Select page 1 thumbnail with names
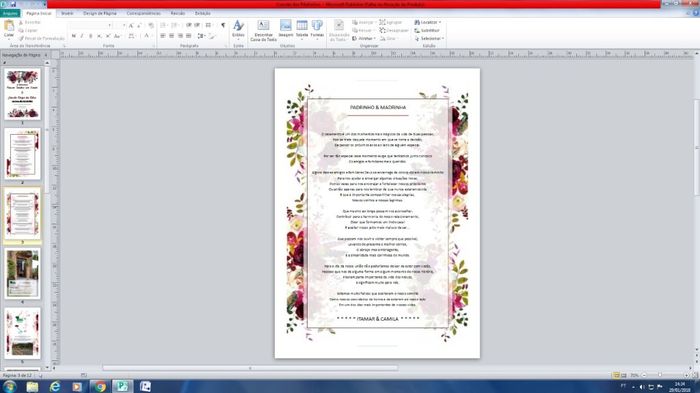Image resolution: width=700 pixels, height=393 pixels. pos(22,94)
